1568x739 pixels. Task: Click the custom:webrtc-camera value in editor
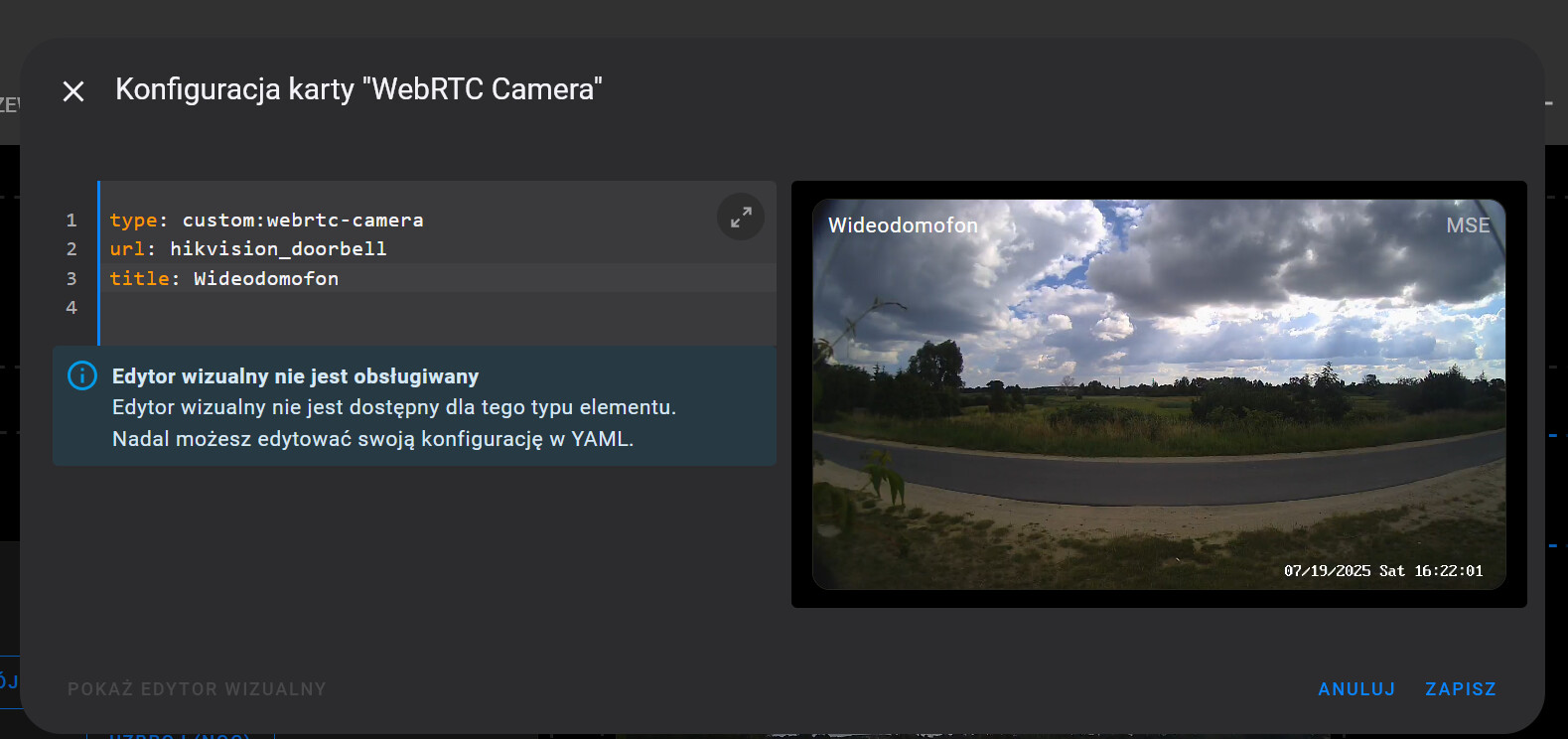(303, 221)
